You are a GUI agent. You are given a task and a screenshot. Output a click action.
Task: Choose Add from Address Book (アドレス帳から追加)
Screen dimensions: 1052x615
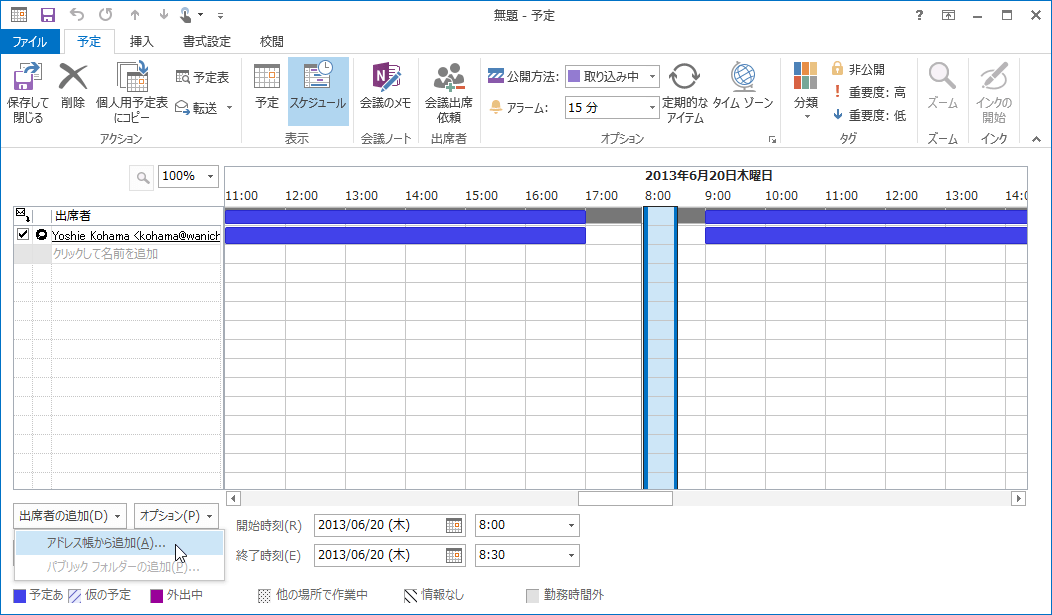(x=119, y=543)
